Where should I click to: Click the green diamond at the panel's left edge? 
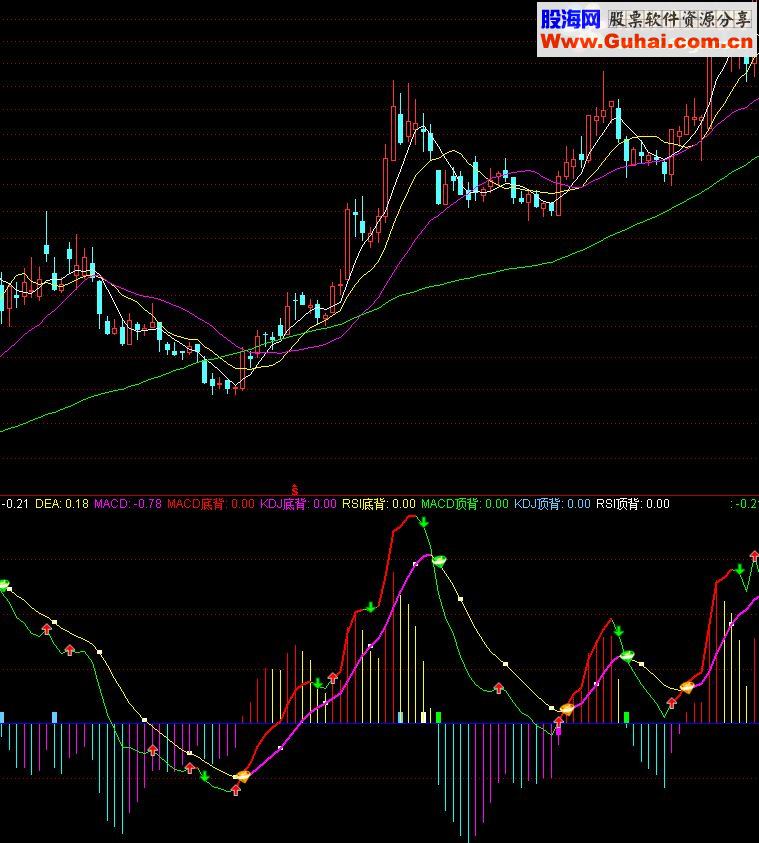pos(4,585)
